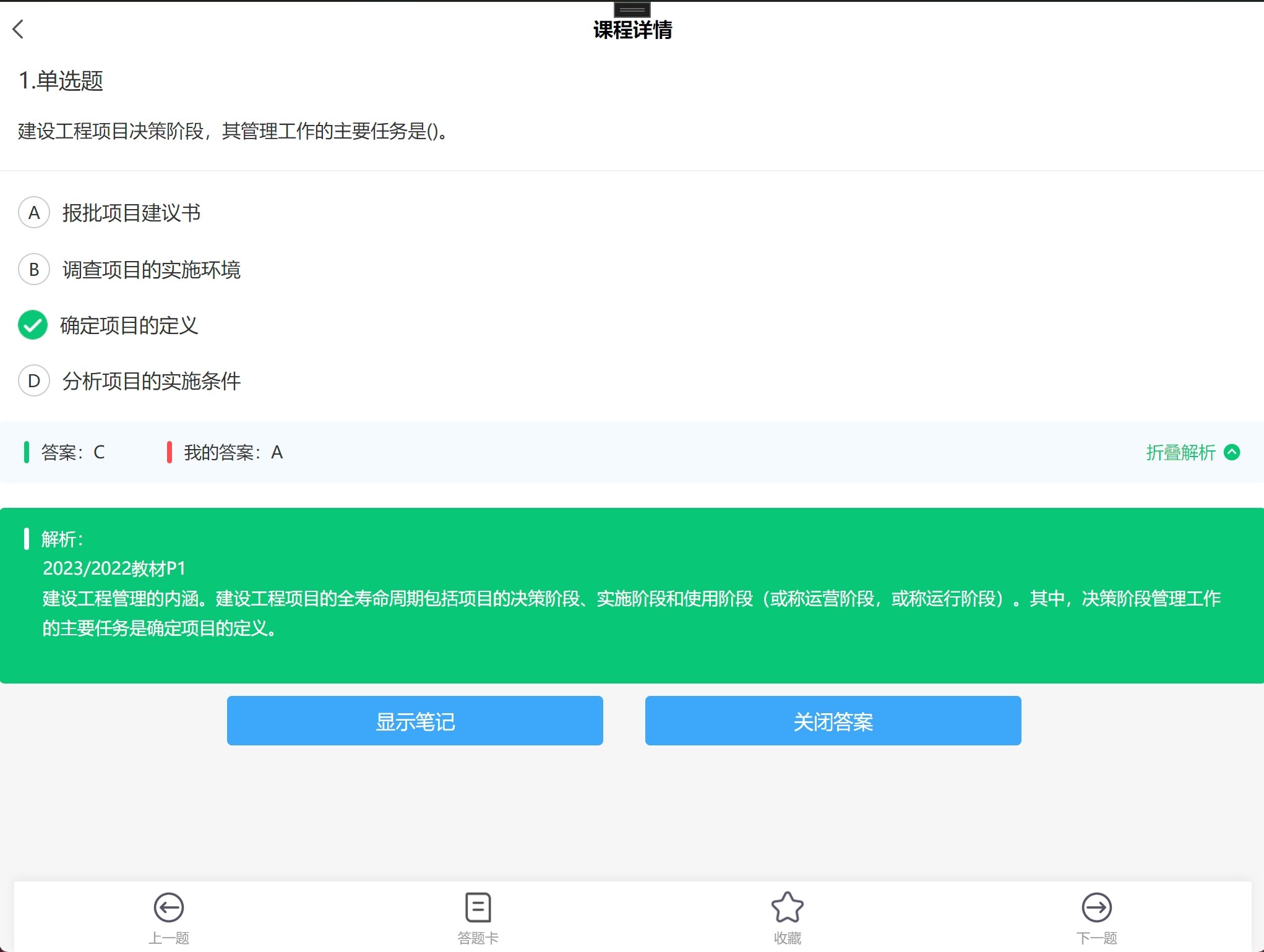Viewport: 1264px width, 952px height.
Task: Collapse the analysis via 折叠解析
Action: 1180,452
